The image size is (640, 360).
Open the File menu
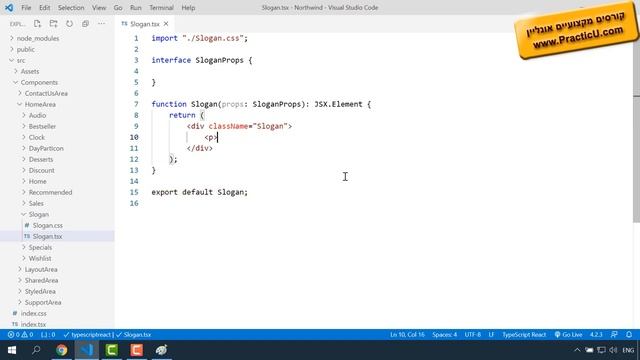[26, 8]
